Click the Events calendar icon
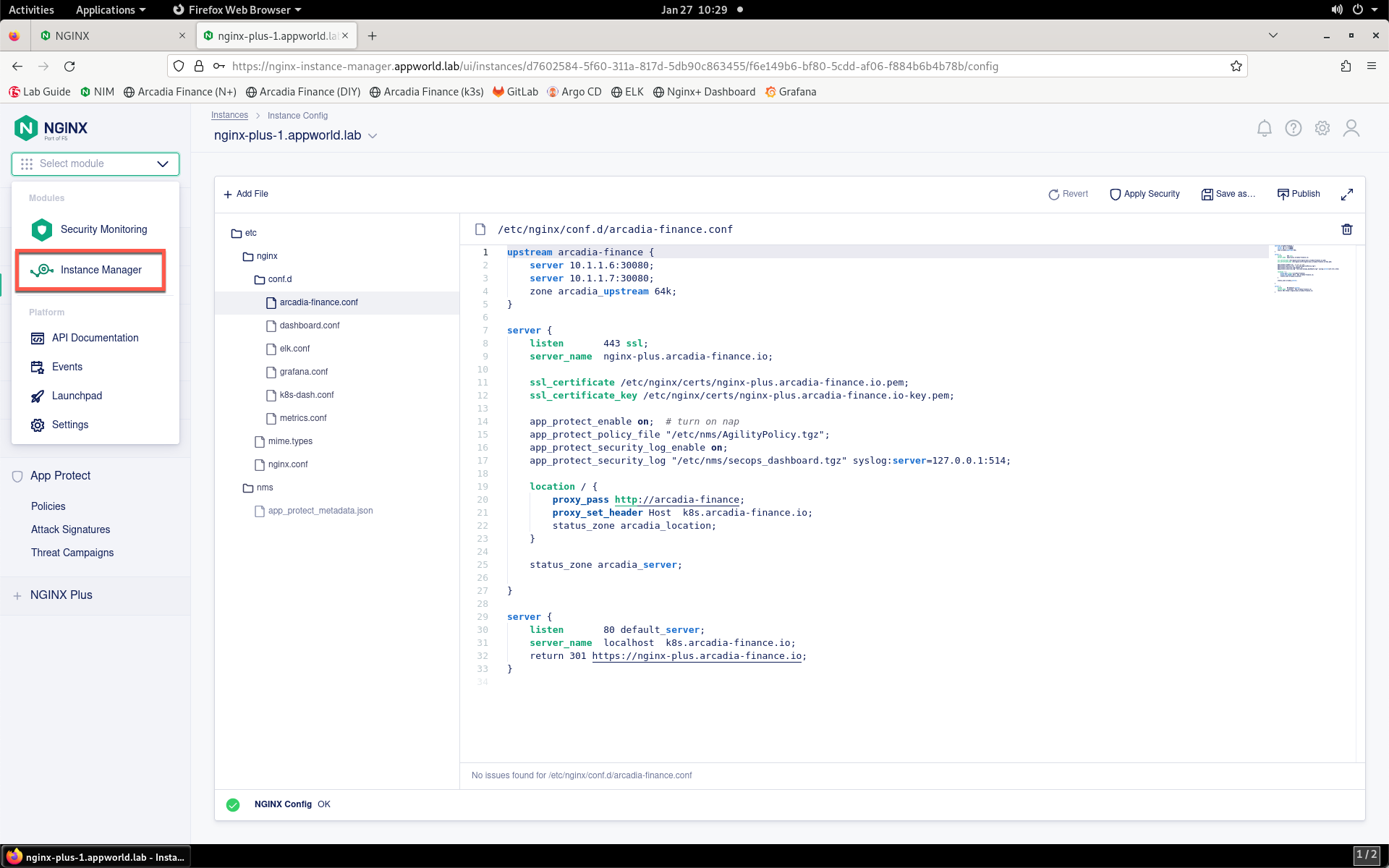The image size is (1389, 868). point(38,367)
